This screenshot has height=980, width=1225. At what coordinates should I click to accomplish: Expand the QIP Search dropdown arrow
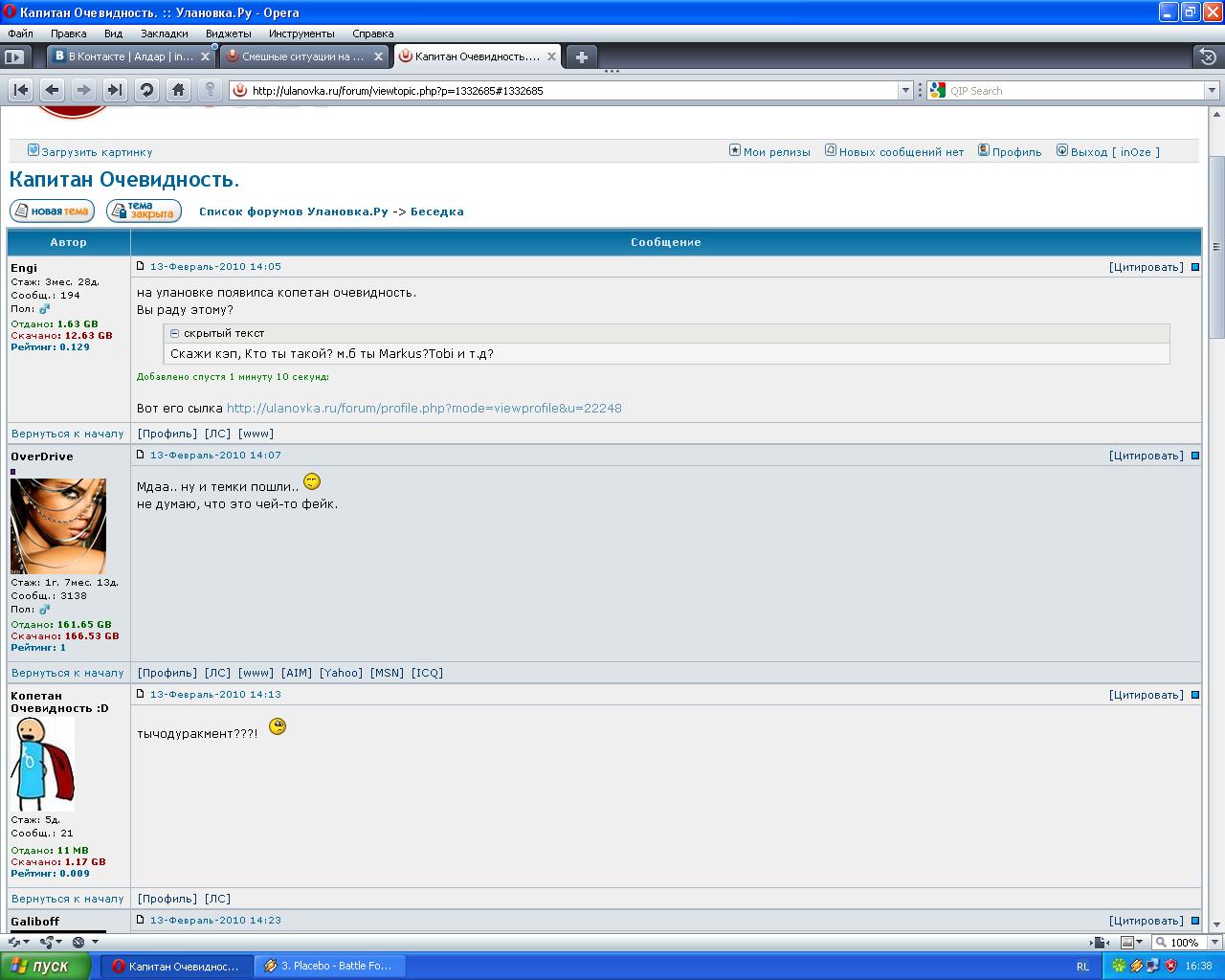point(1211,91)
